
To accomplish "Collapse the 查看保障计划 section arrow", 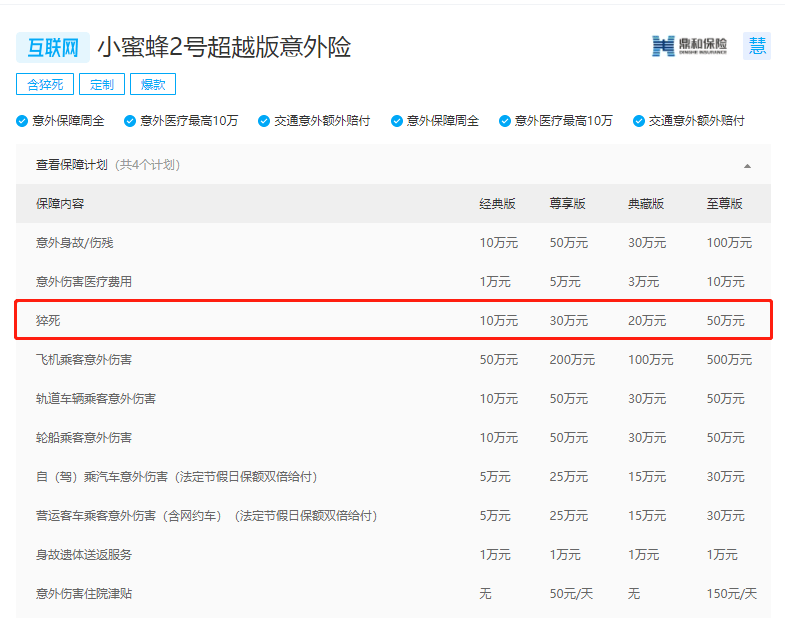I will 747,166.
